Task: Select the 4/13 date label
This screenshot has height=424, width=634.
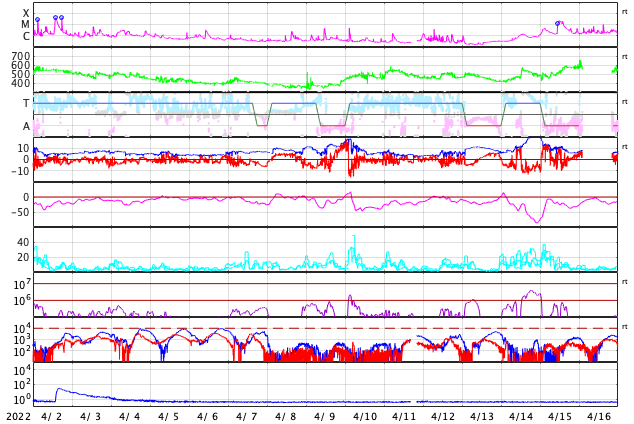Action: tap(481, 416)
